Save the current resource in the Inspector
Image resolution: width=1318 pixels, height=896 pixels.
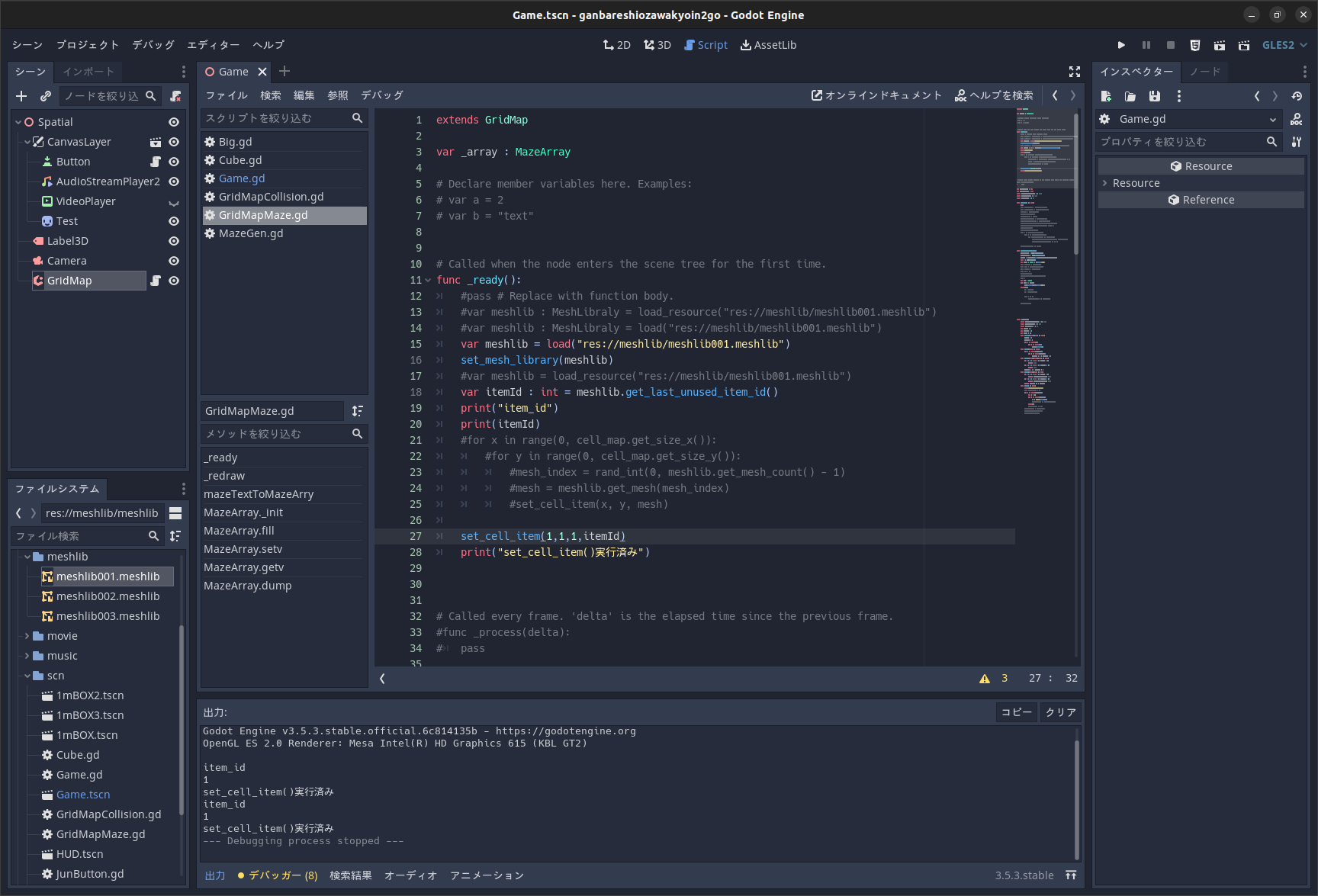pos(1155,96)
